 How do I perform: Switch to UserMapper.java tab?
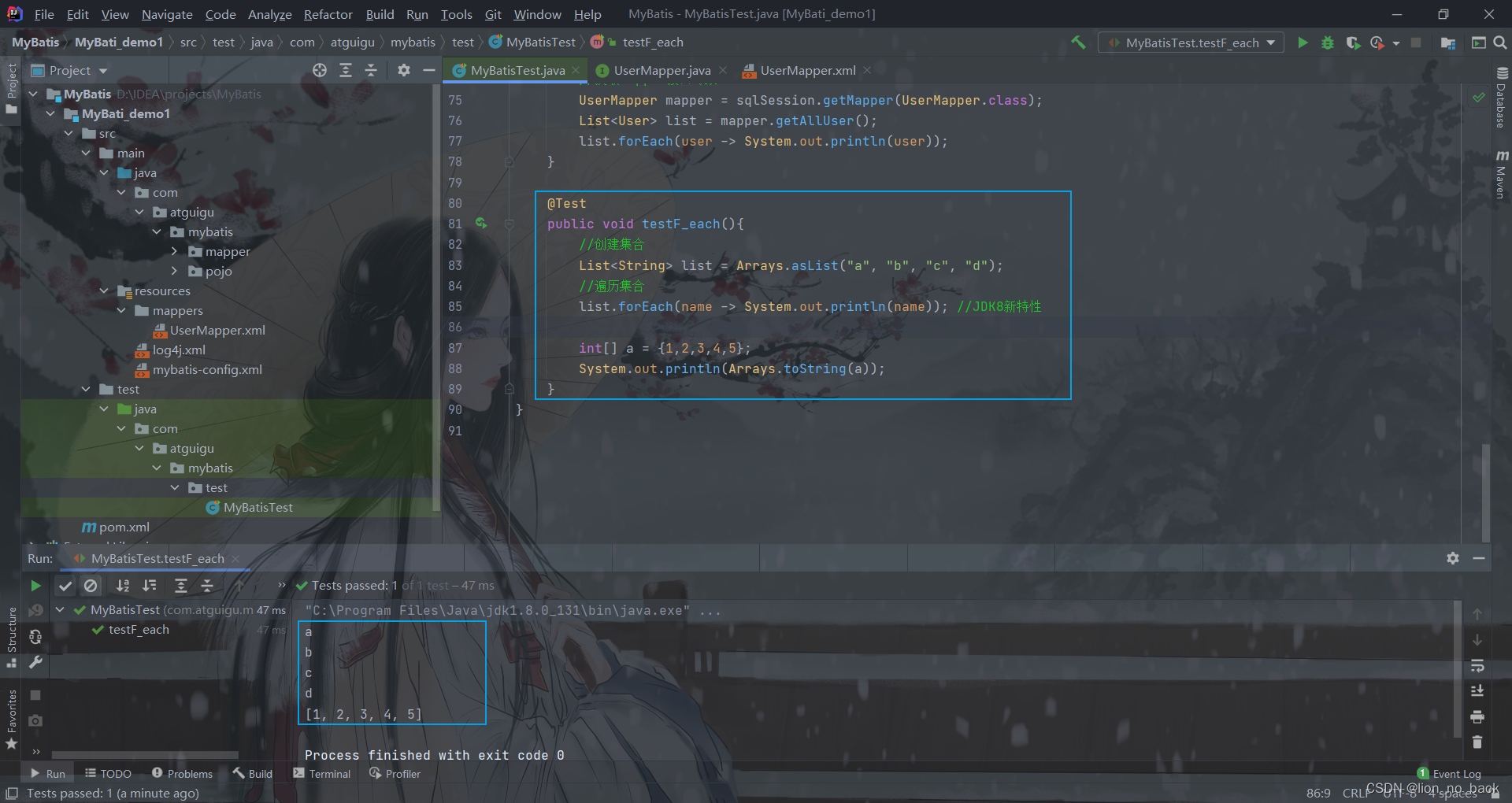pos(661,70)
